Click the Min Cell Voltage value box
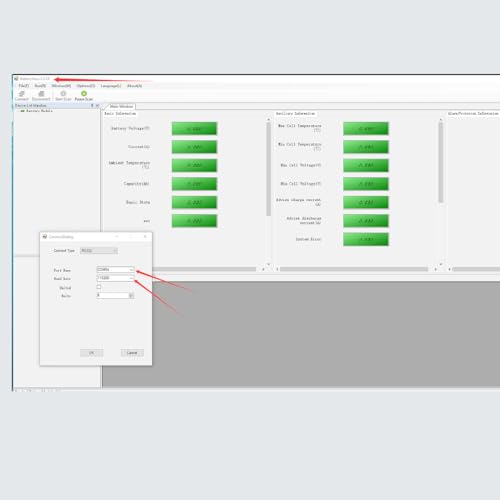This screenshot has height=500, width=500. (x=366, y=184)
